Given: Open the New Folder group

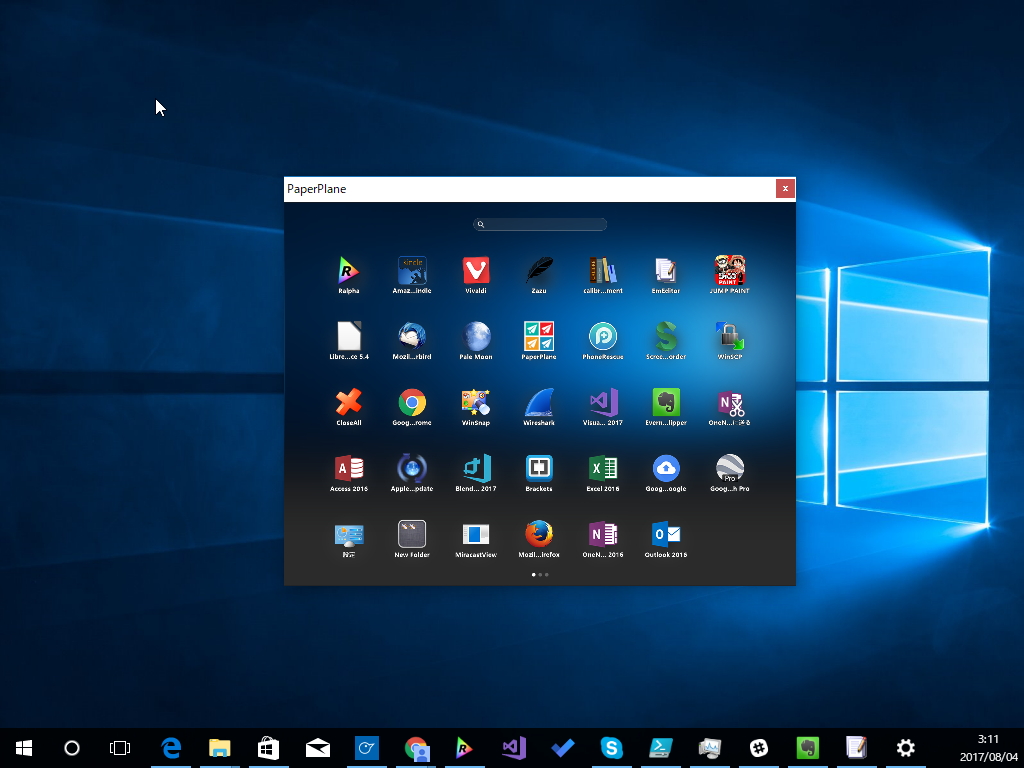Looking at the screenshot, I should tap(412, 534).
